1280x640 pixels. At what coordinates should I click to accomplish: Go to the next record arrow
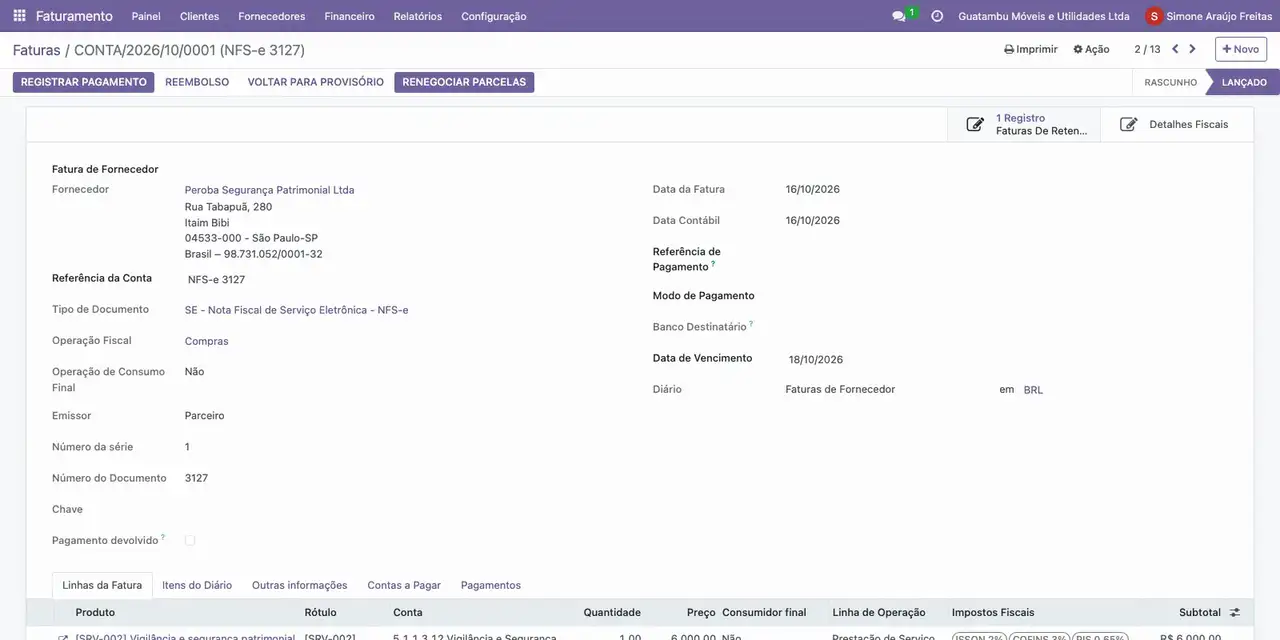point(1192,49)
